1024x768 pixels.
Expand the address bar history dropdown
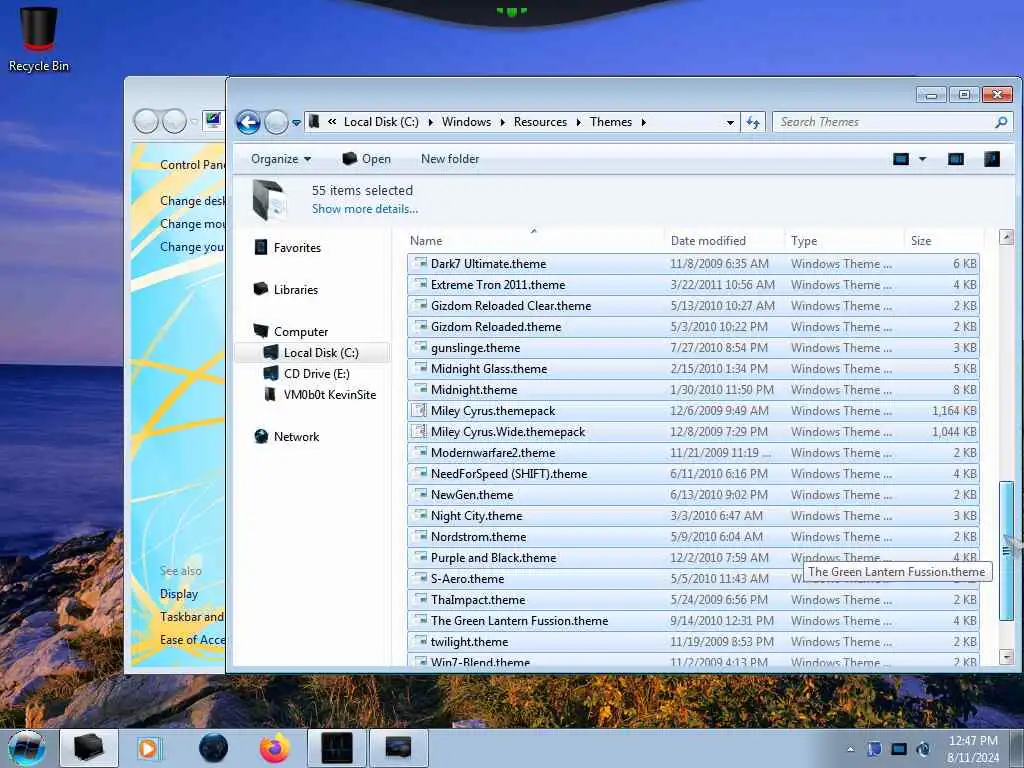[730, 122]
